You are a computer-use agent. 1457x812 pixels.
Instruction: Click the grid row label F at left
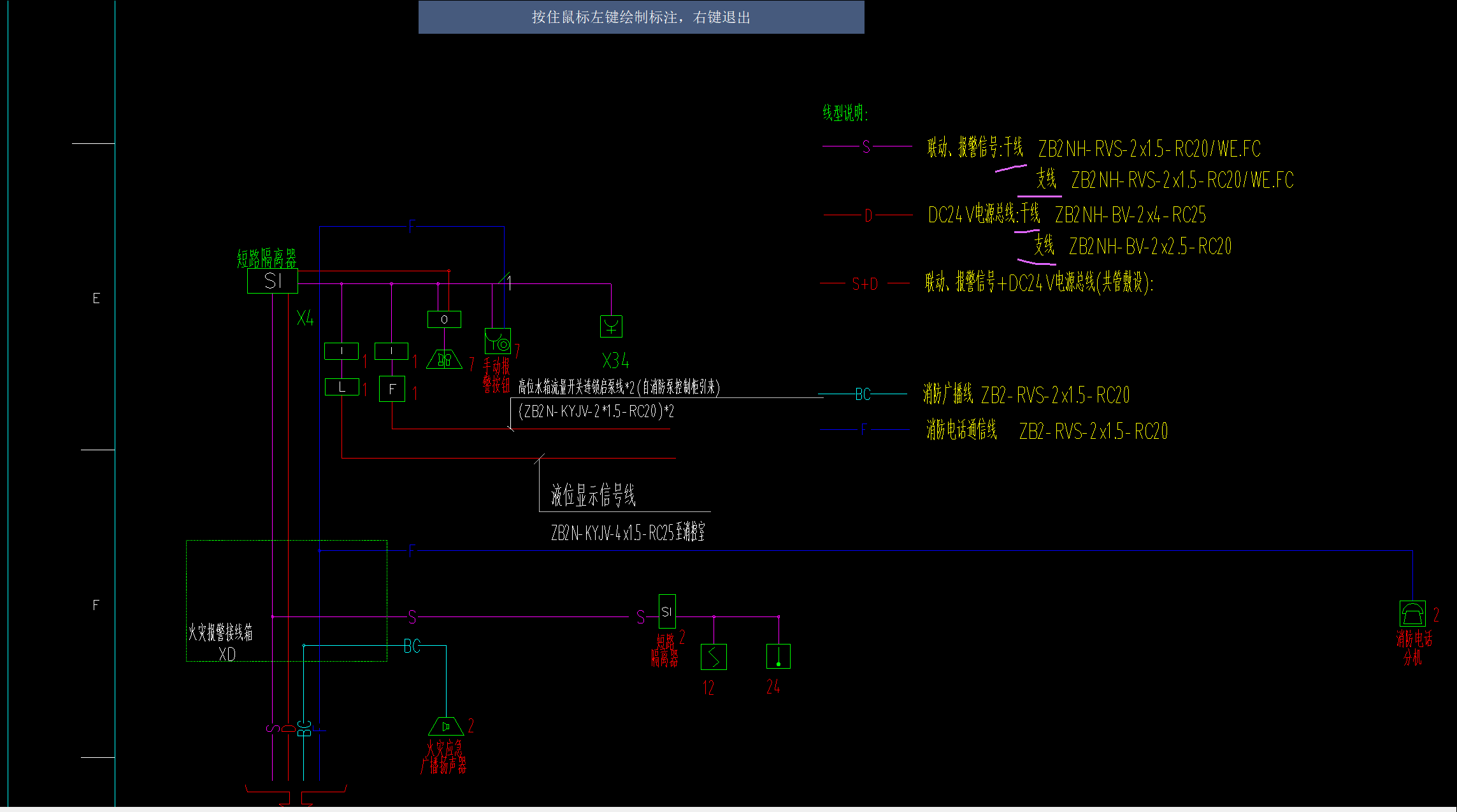[x=96, y=605]
